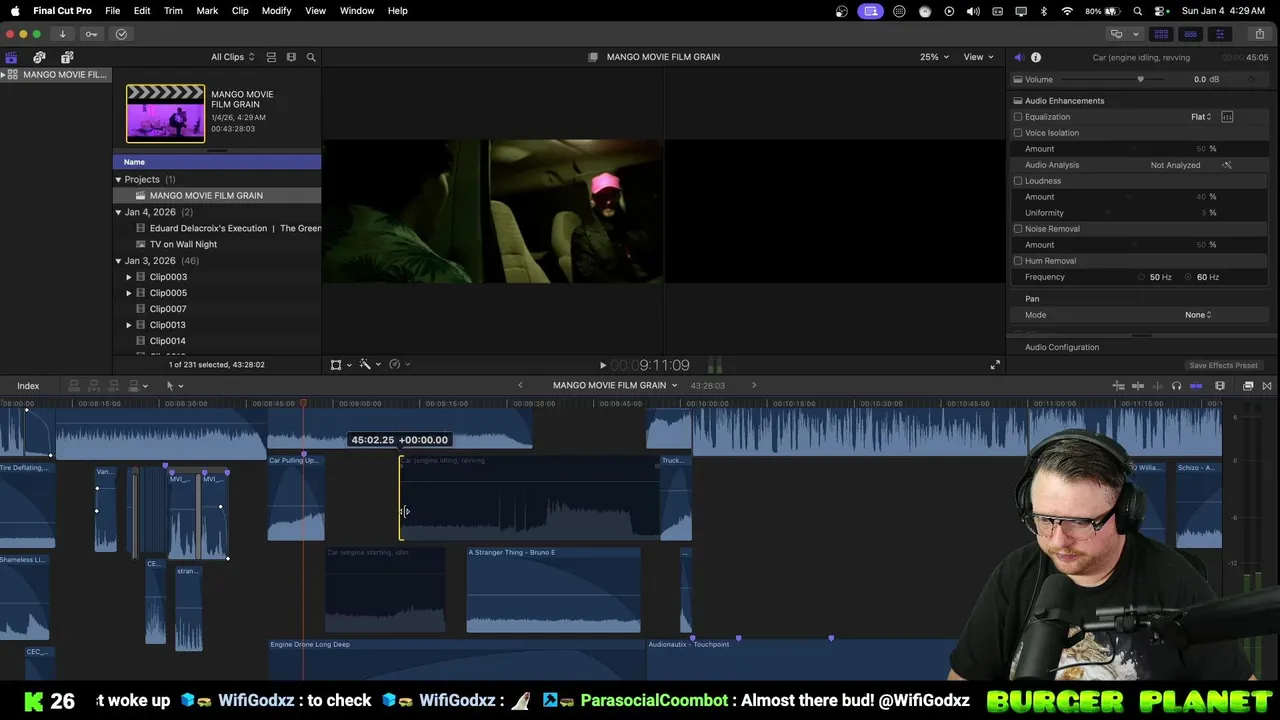Viewport: 1280px width, 720px height.
Task: Open the Final Cut Pro app menu
Action: (x=62, y=11)
